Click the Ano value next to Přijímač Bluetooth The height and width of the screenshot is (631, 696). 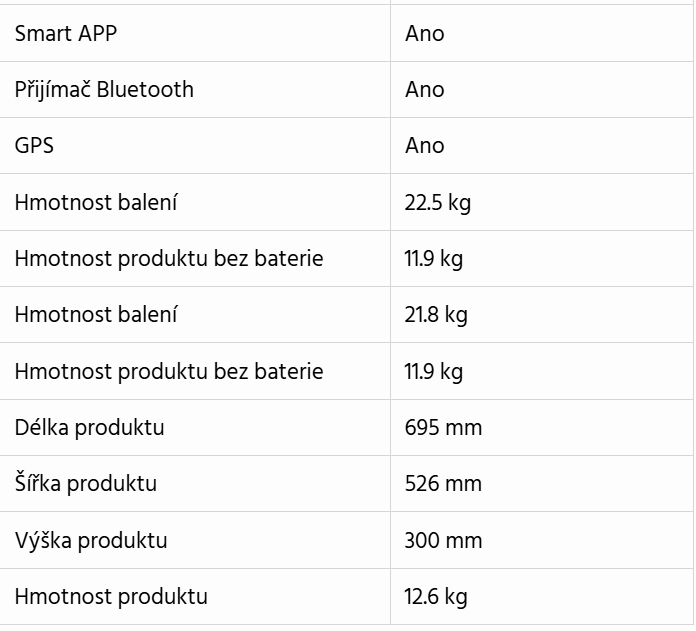coord(424,90)
